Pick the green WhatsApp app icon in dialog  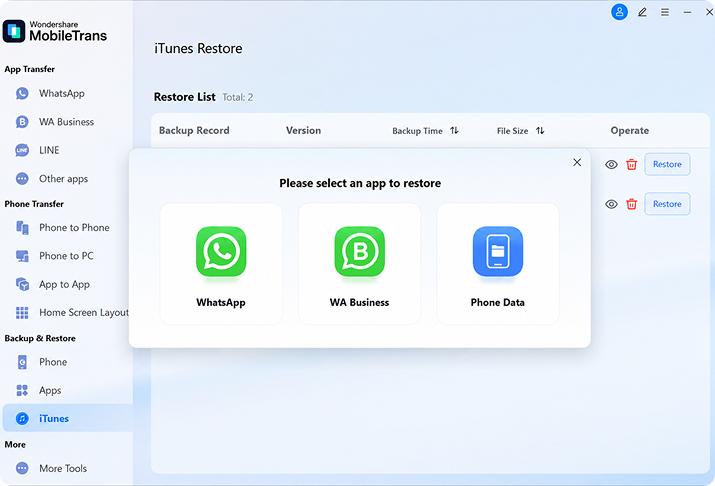(x=221, y=251)
